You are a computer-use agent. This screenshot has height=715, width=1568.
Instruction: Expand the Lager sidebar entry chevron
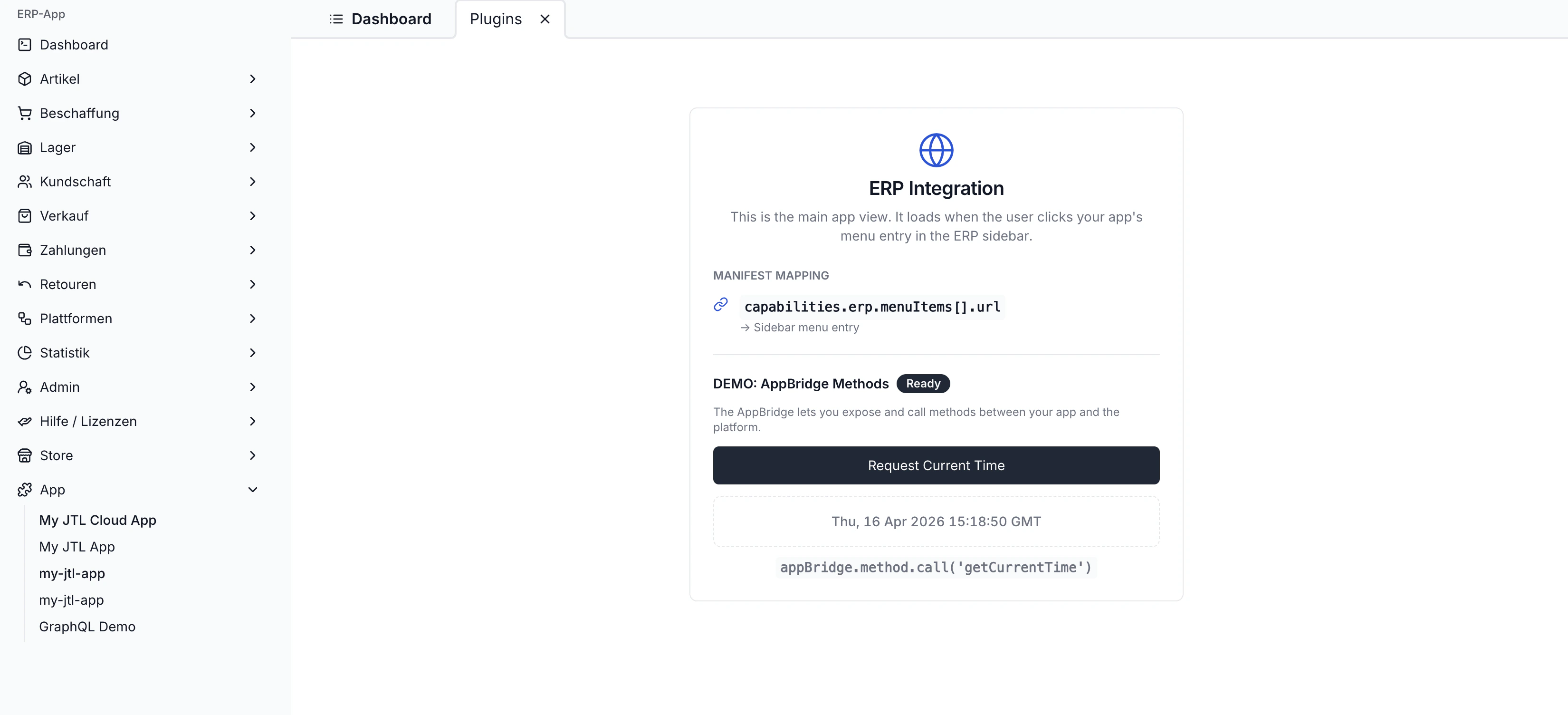point(253,147)
